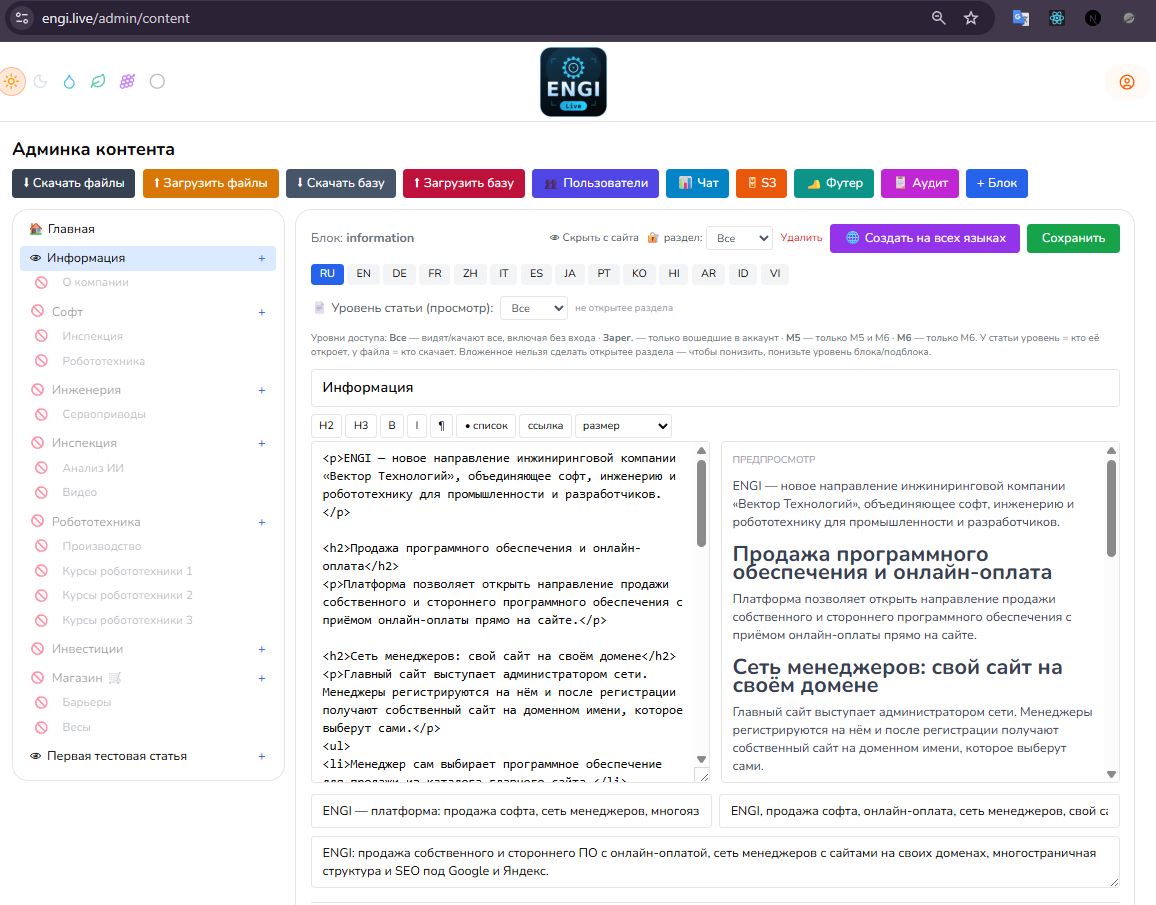The image size is (1156, 905).
Task: Add subitem to Инспекция with plus
Action: 262,444
